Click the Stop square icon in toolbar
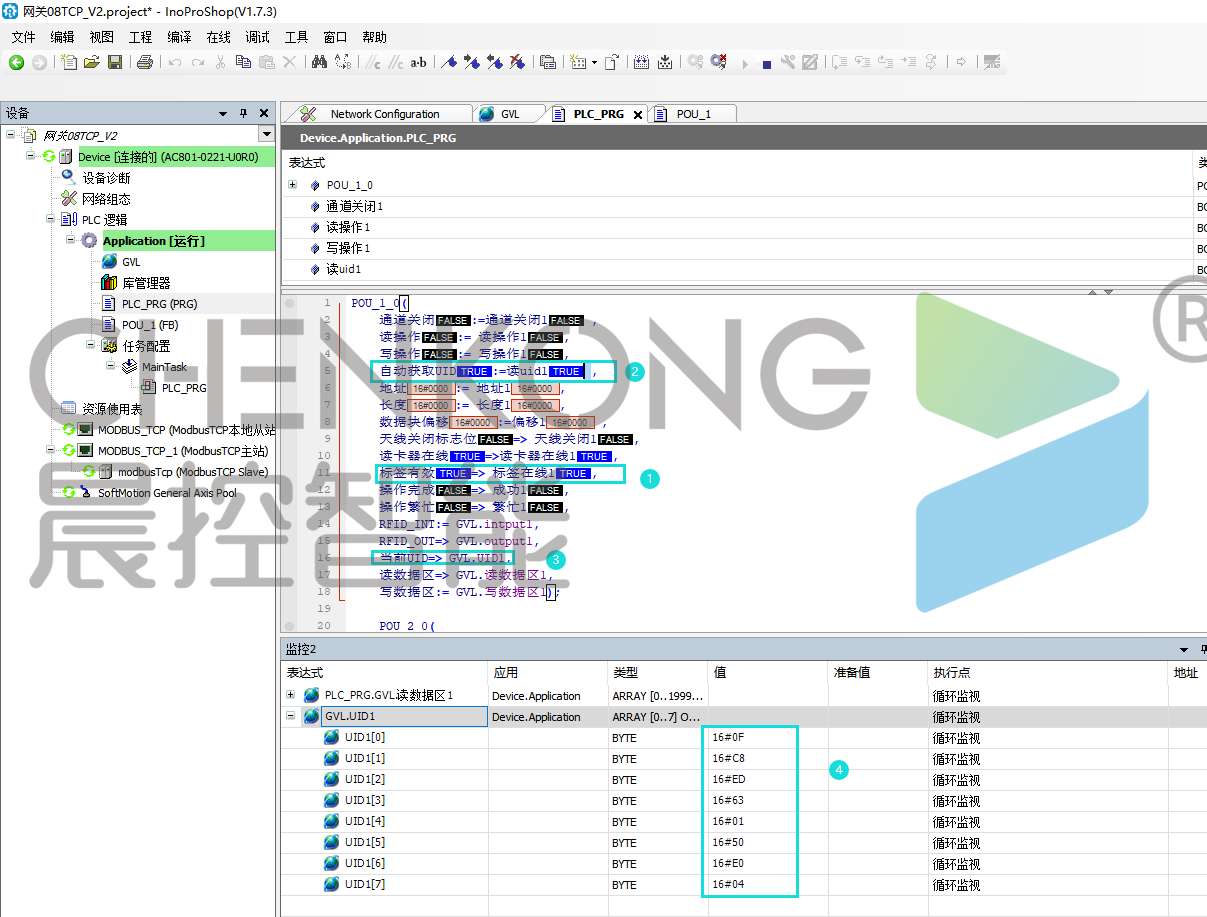This screenshot has height=917, width=1207. [x=766, y=63]
